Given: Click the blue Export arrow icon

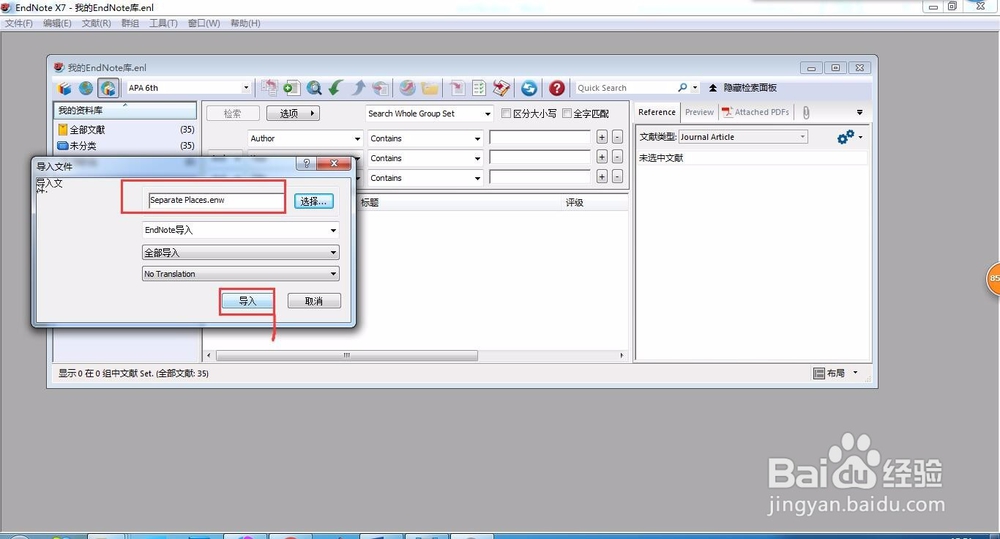Looking at the screenshot, I should tap(358, 88).
